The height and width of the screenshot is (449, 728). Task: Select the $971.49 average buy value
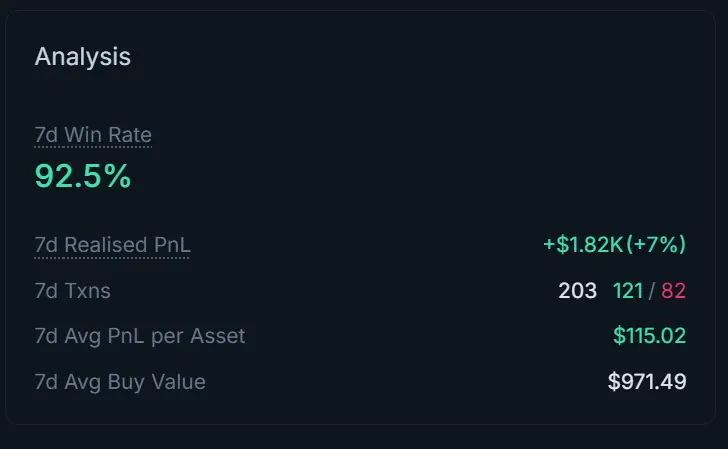646,381
